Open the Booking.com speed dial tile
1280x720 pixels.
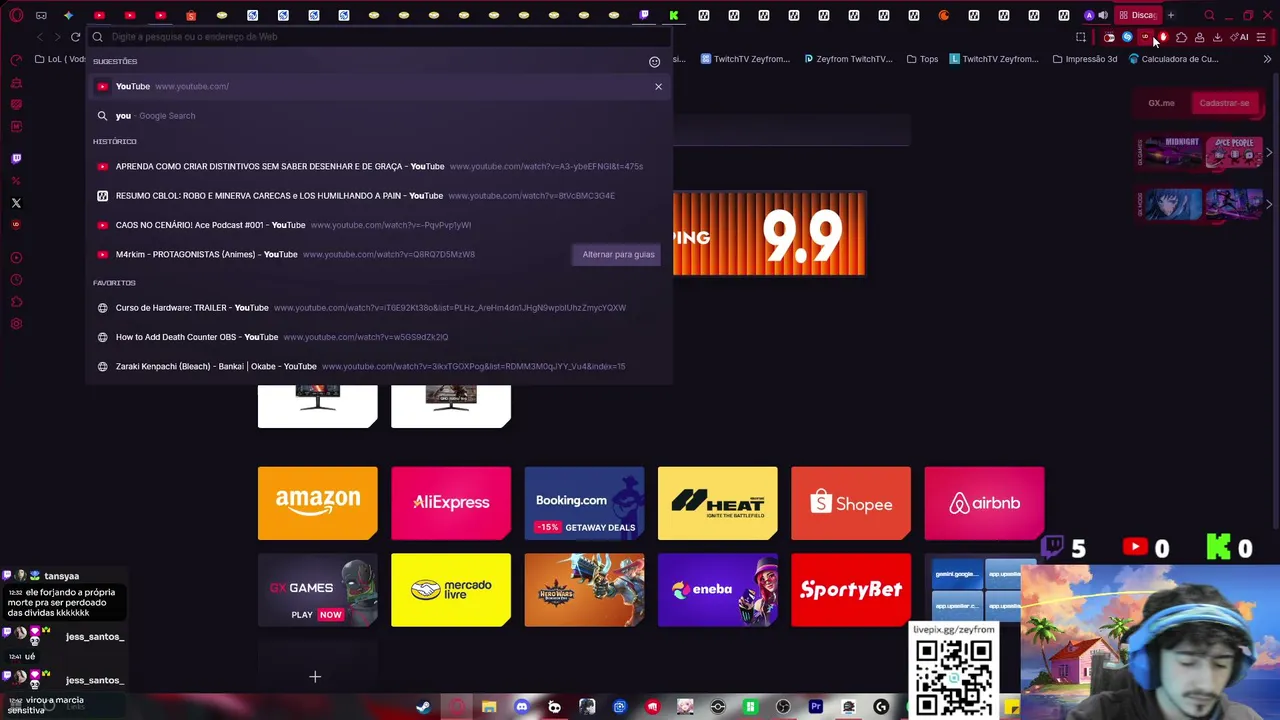(x=584, y=503)
